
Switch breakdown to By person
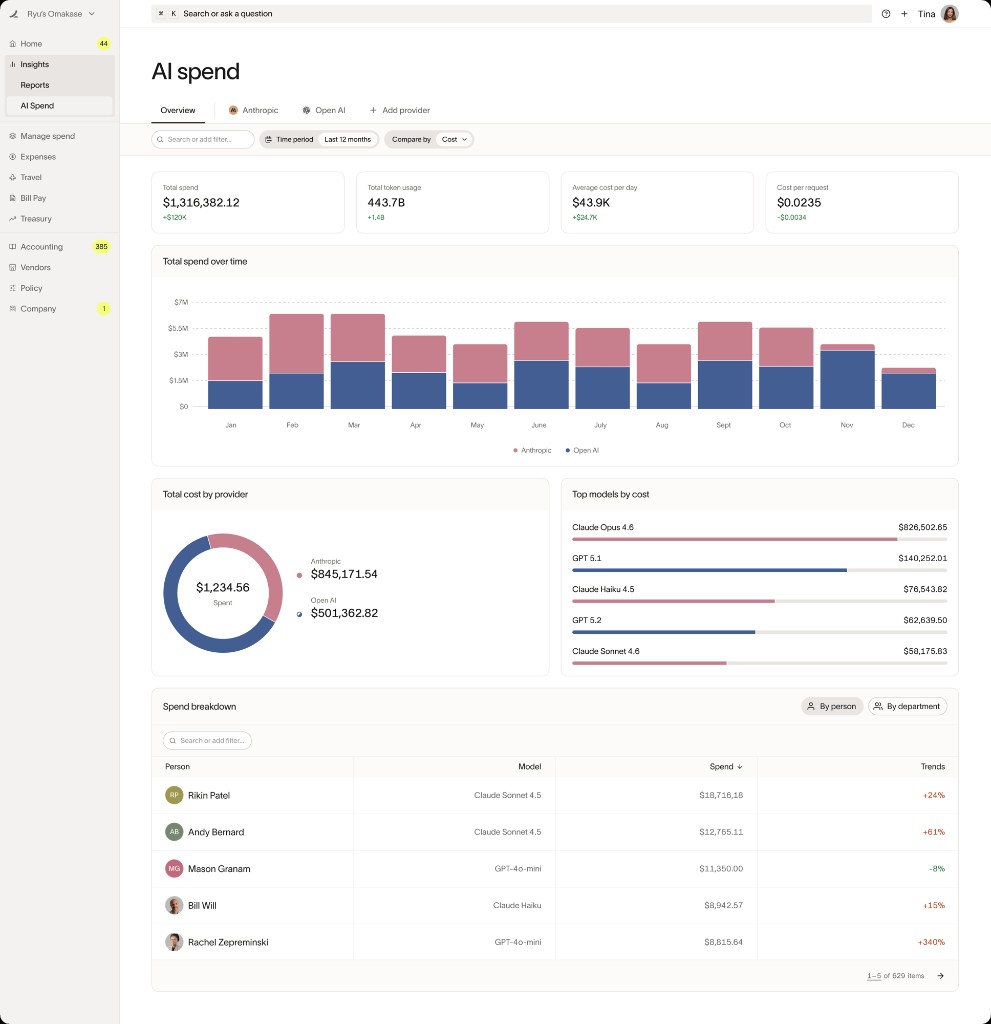click(x=832, y=706)
